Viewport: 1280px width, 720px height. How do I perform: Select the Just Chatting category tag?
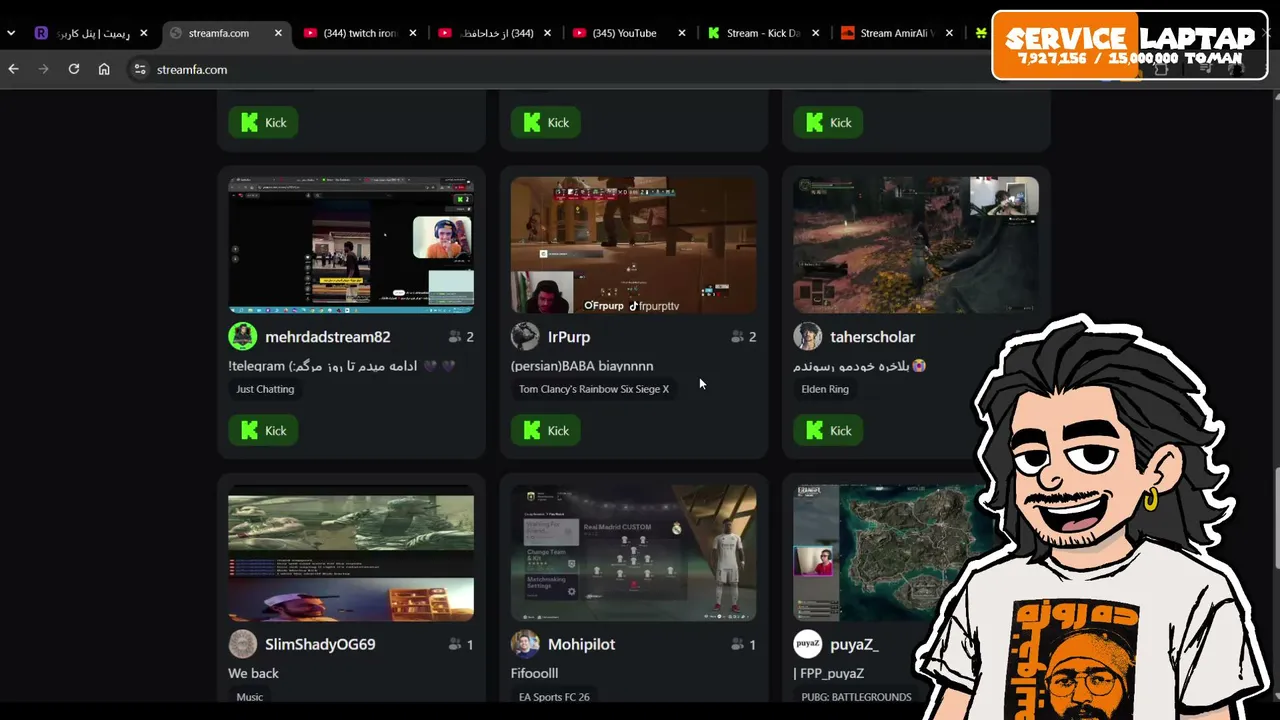pos(265,389)
